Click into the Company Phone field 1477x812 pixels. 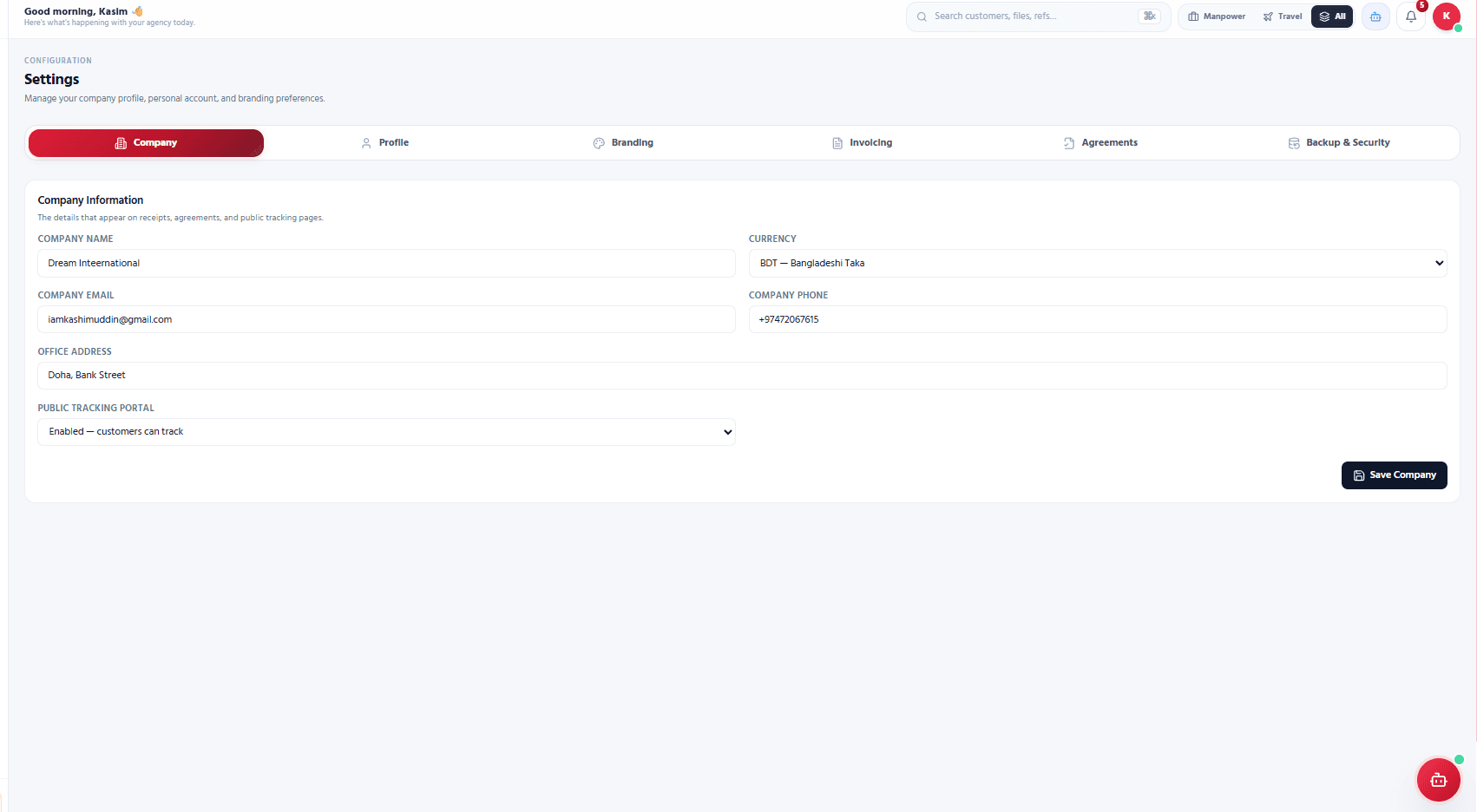tap(1098, 319)
